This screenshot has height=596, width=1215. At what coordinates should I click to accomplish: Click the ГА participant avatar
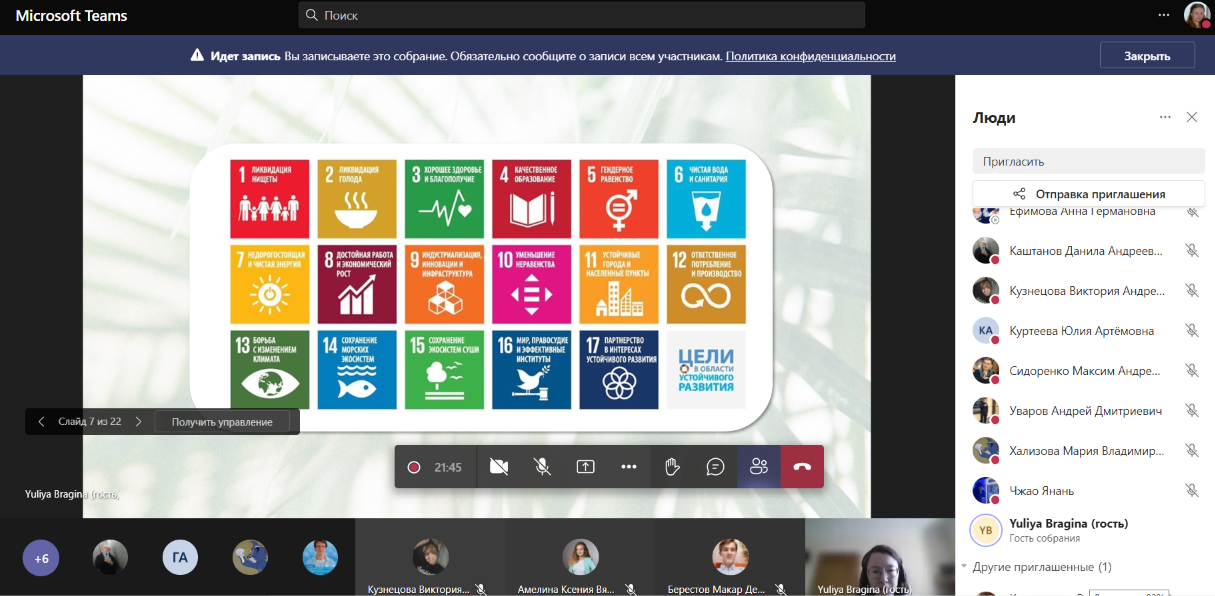click(180, 558)
